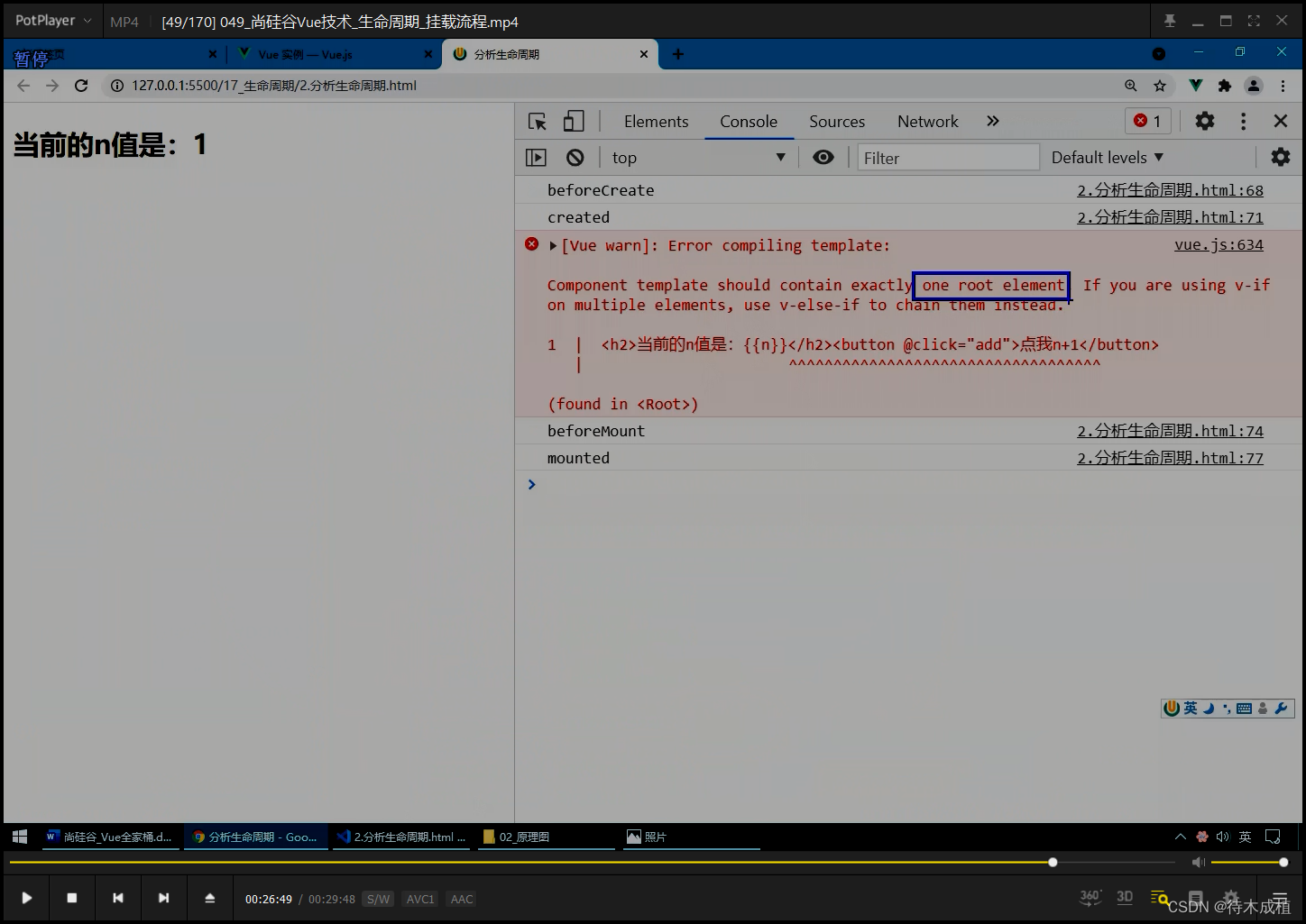
Task: Open source link 2.分析生命周期.html:77
Action: [1170, 458]
